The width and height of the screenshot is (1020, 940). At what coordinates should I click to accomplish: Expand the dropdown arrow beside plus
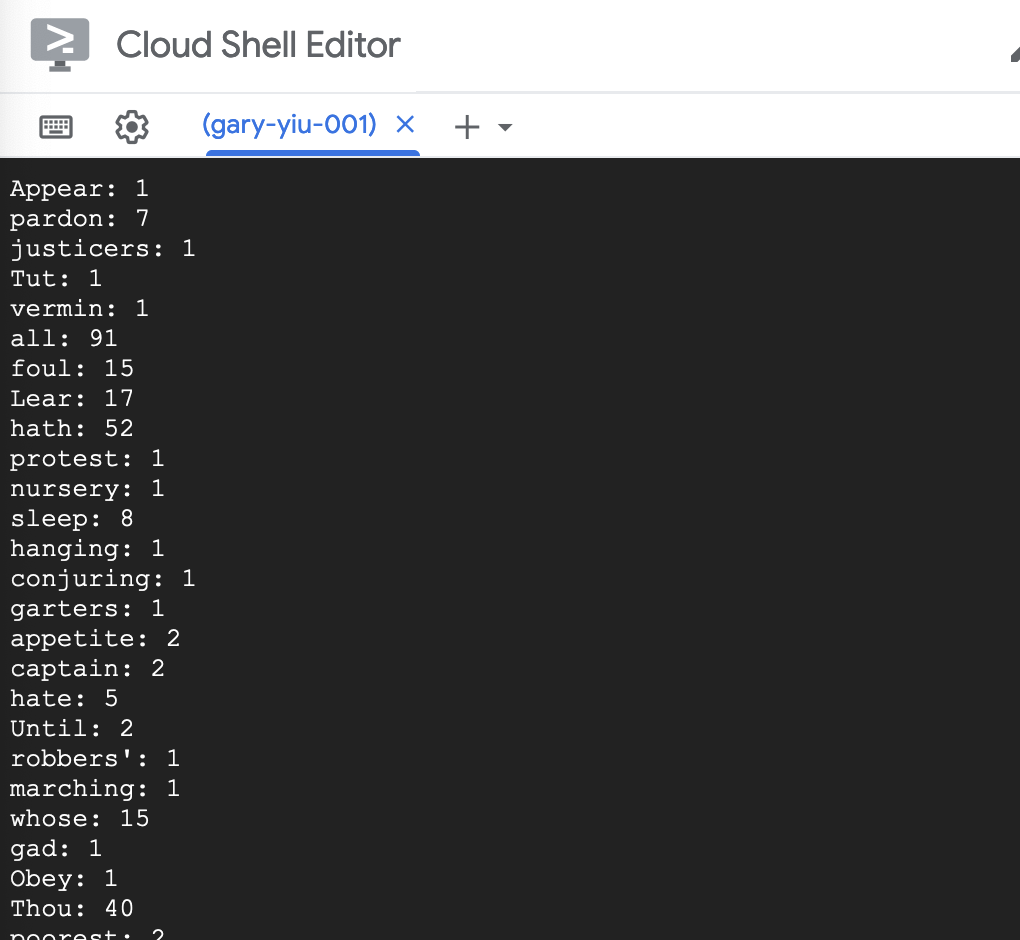point(505,127)
